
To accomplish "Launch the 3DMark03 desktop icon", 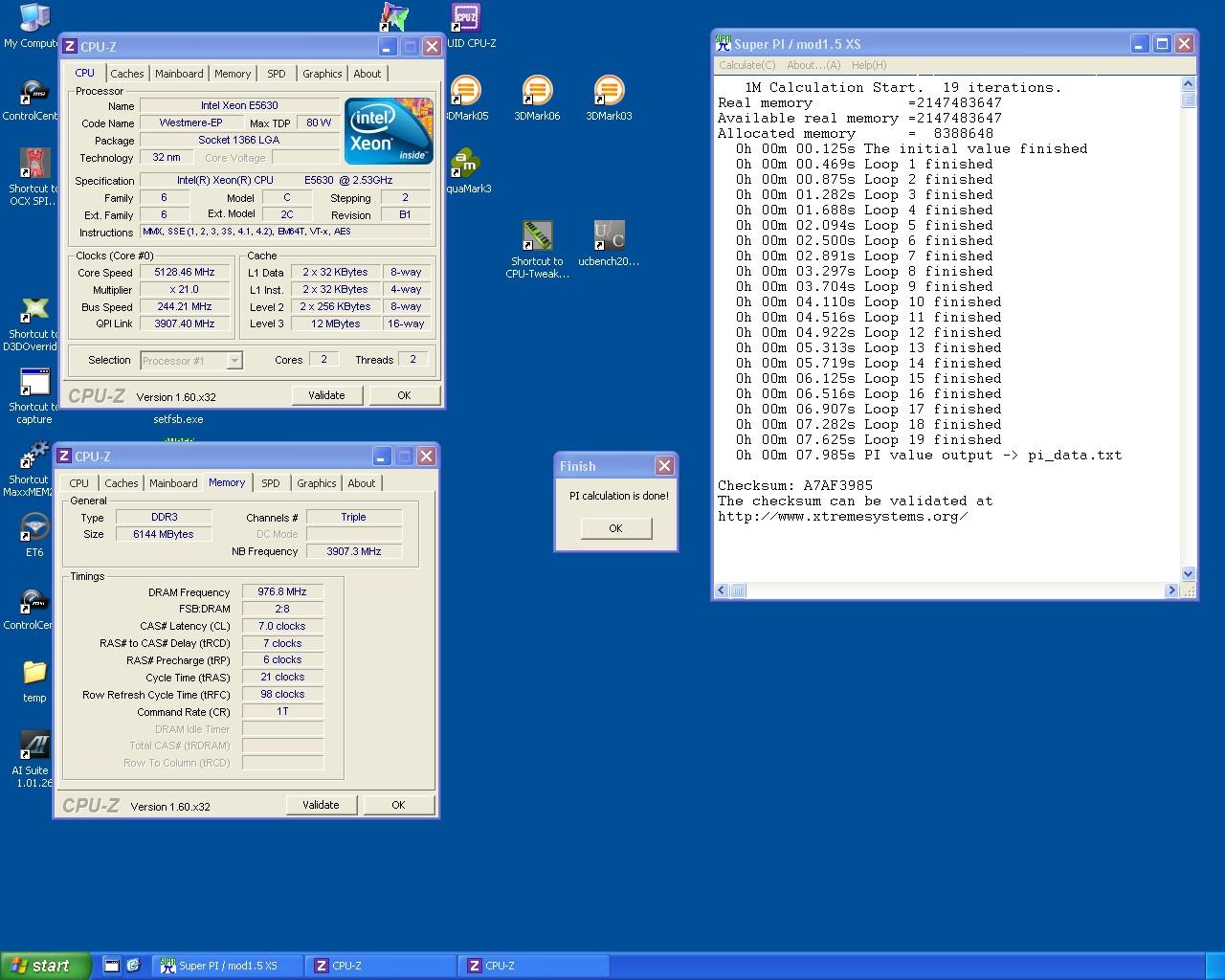I will click(x=609, y=91).
